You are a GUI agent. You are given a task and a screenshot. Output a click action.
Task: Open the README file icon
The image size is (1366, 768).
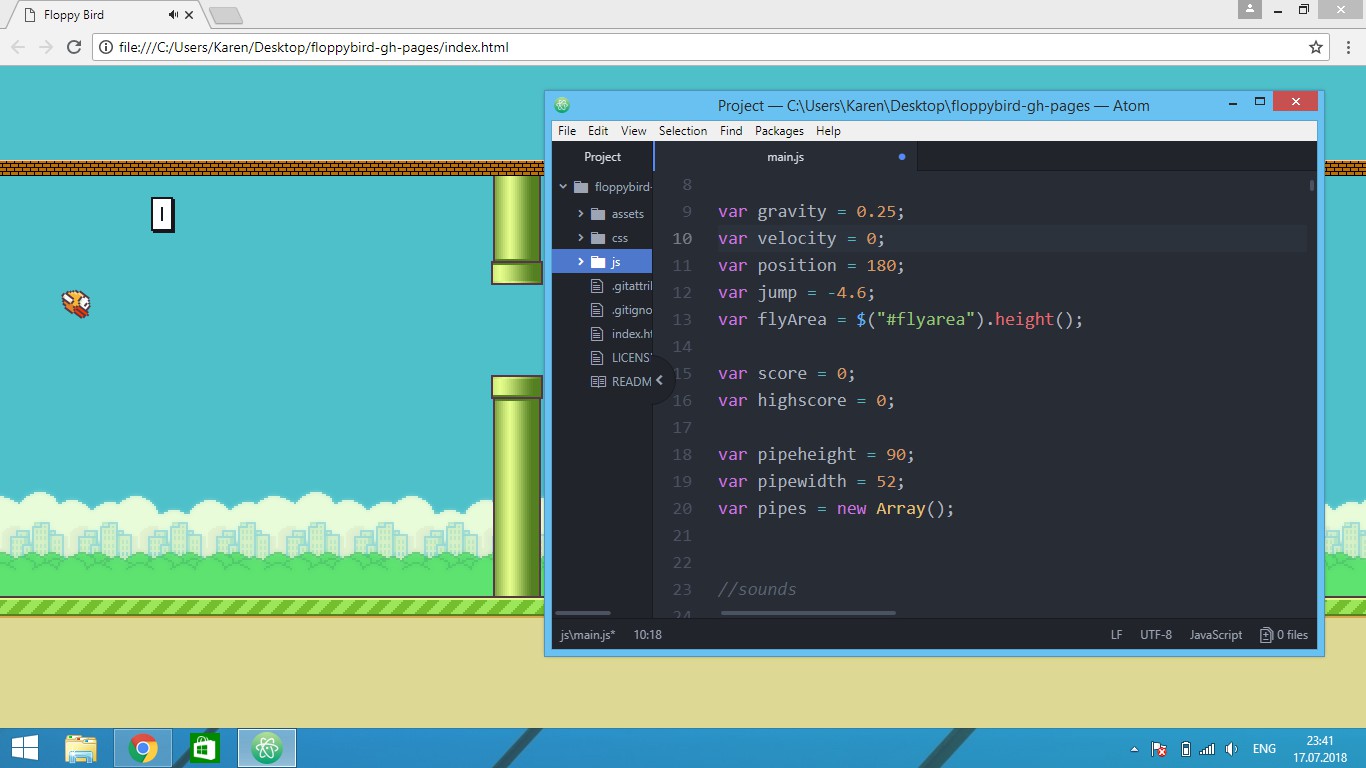(598, 382)
